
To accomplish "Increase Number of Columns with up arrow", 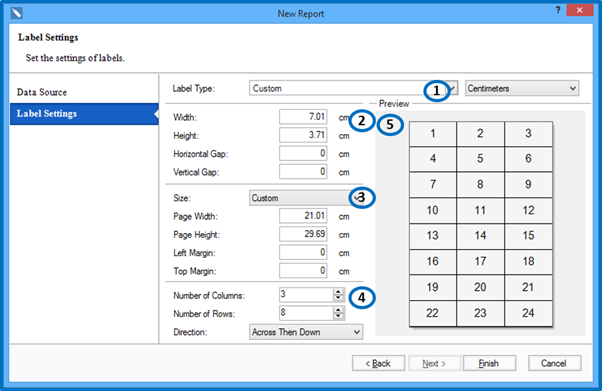I will click(338, 292).
